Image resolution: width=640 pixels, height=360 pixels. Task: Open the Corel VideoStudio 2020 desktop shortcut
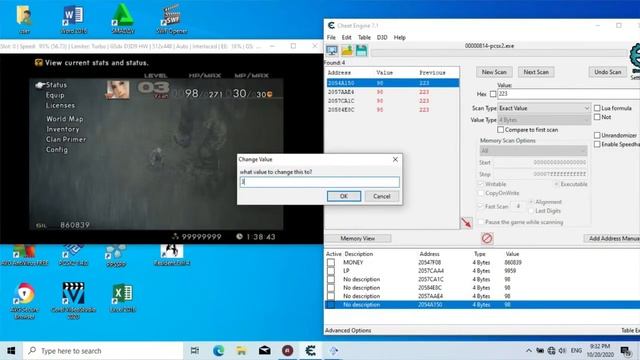point(73,301)
